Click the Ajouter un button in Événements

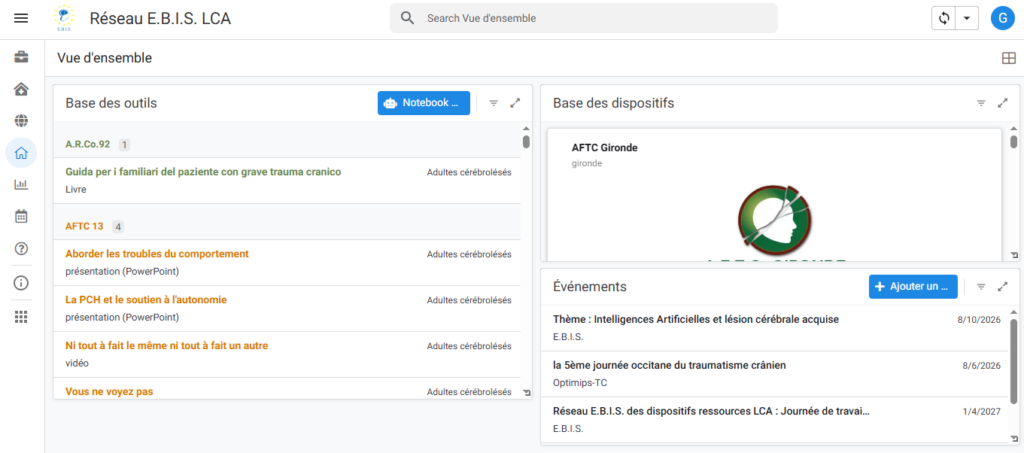coord(913,287)
